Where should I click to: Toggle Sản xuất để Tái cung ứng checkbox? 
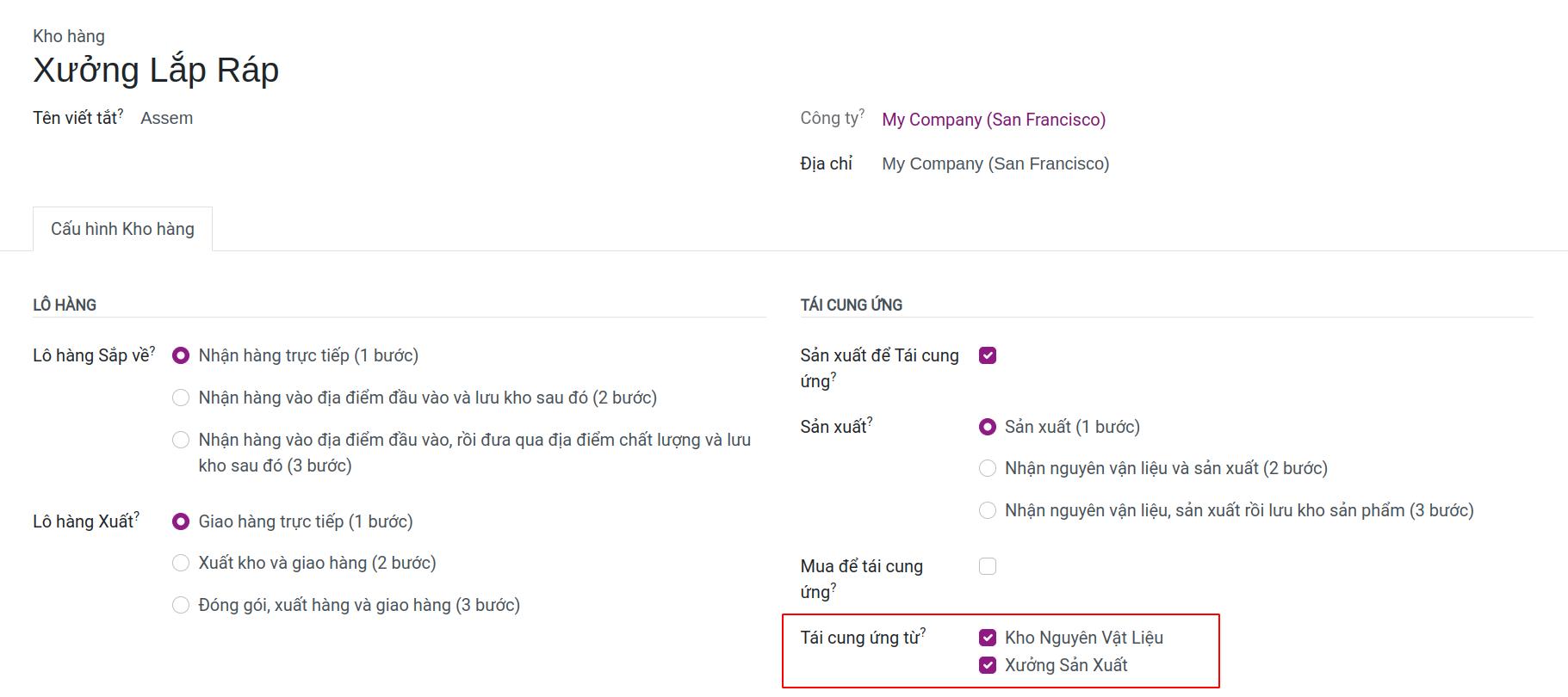pos(988,355)
